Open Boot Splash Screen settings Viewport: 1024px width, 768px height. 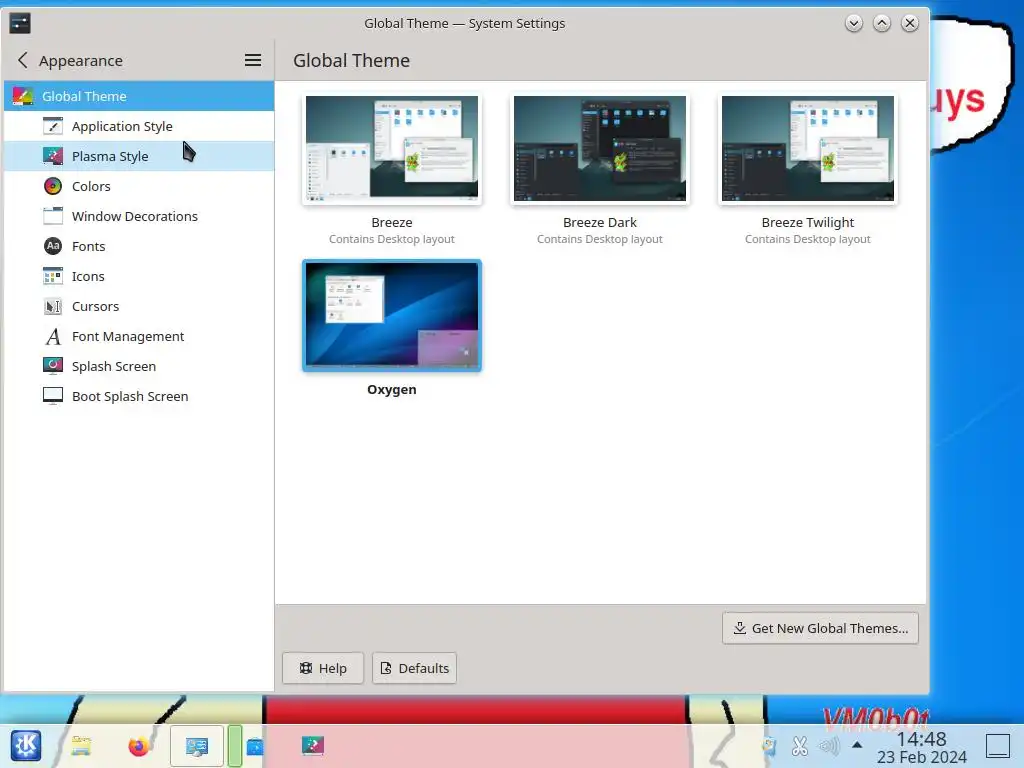(x=139, y=396)
